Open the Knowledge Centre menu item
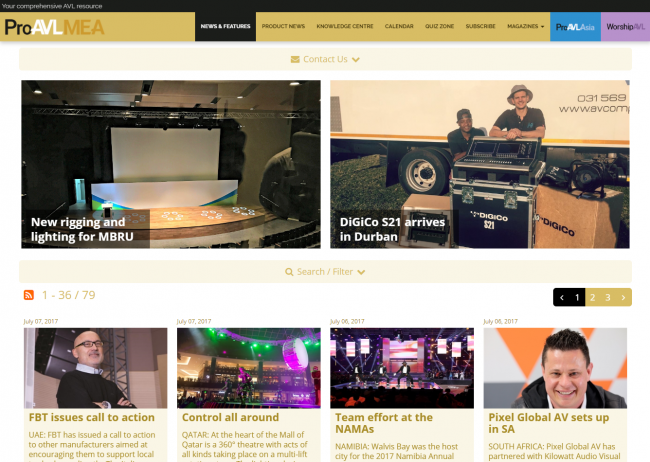 (x=345, y=26)
